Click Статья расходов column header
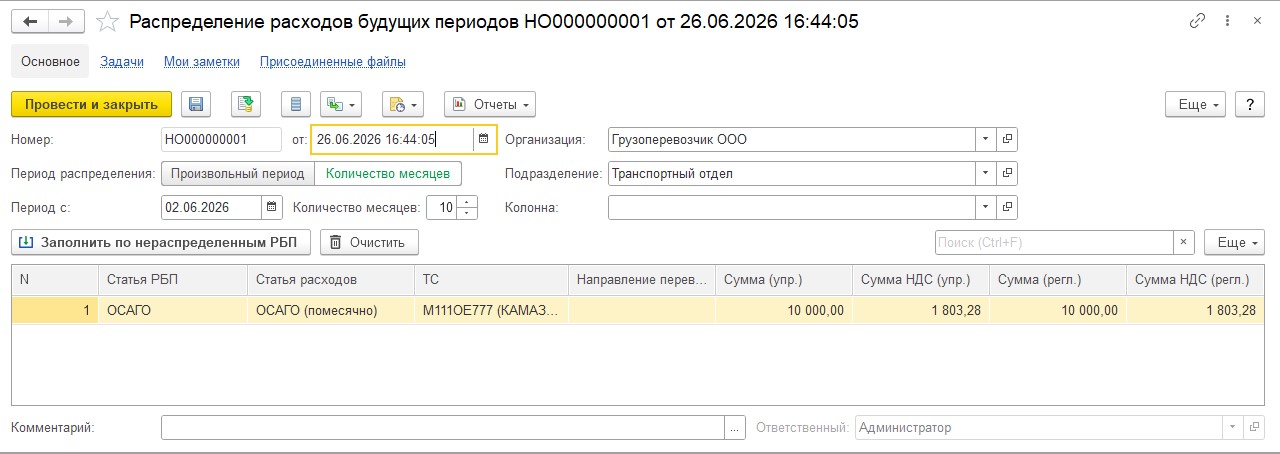1280x454 pixels. (330, 280)
